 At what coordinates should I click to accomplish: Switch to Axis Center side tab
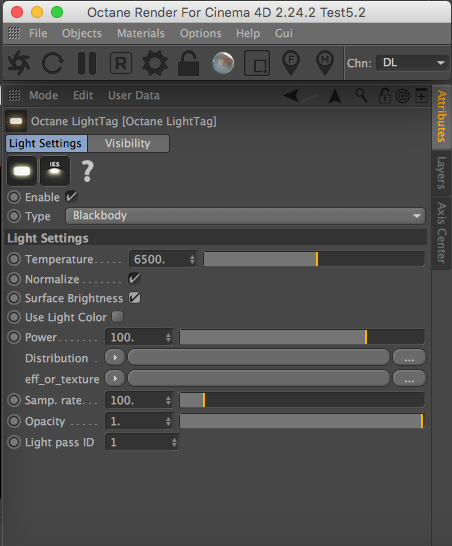(x=441, y=233)
